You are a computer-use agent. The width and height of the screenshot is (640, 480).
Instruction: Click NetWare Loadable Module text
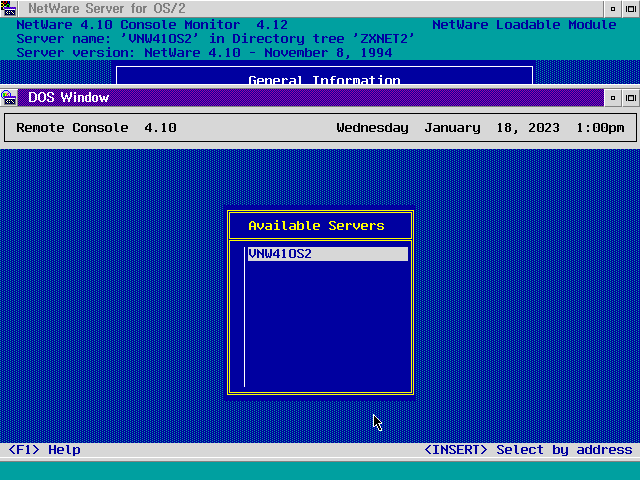click(524, 25)
